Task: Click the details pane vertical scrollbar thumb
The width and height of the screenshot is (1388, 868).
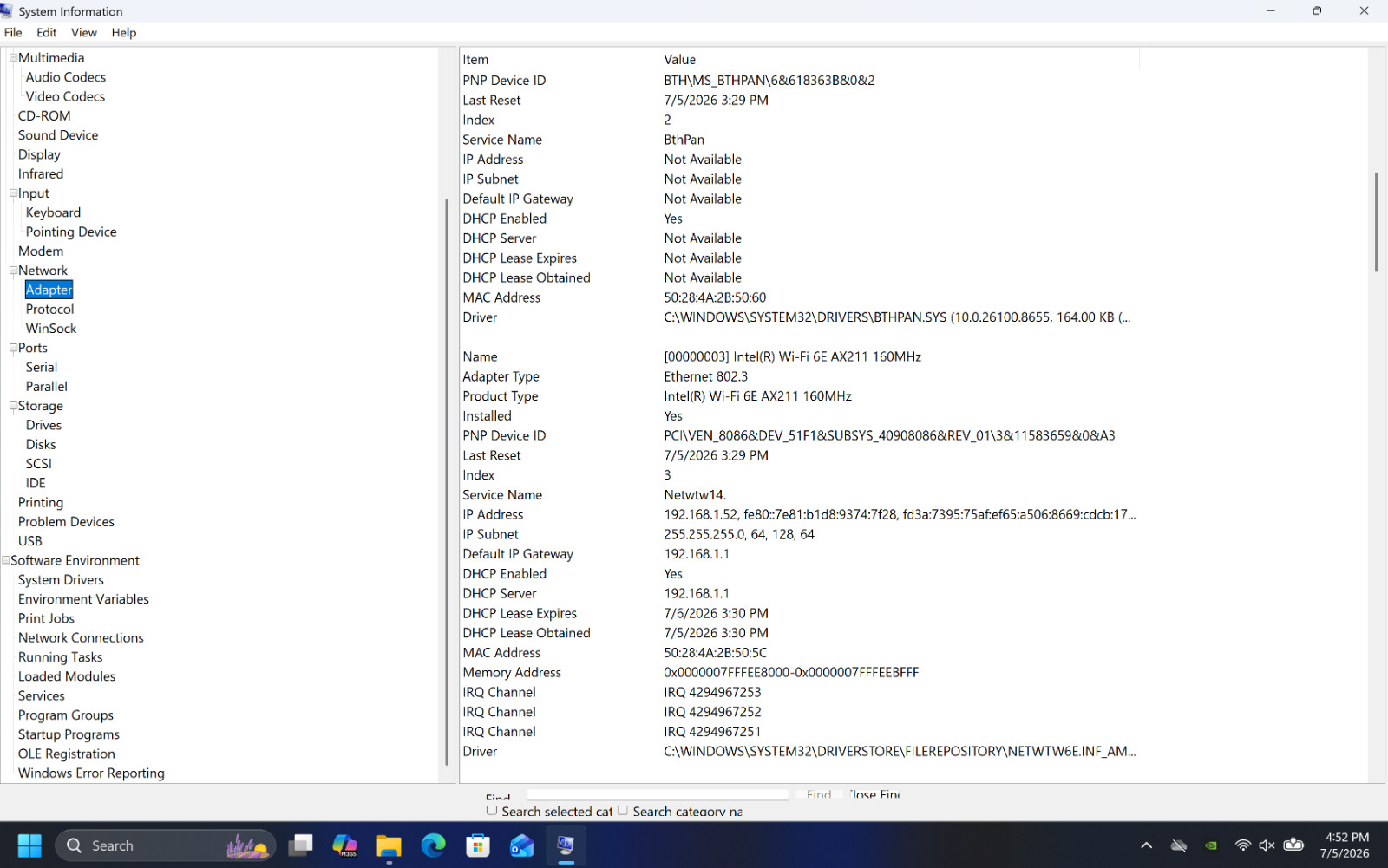Action: coord(1376,222)
